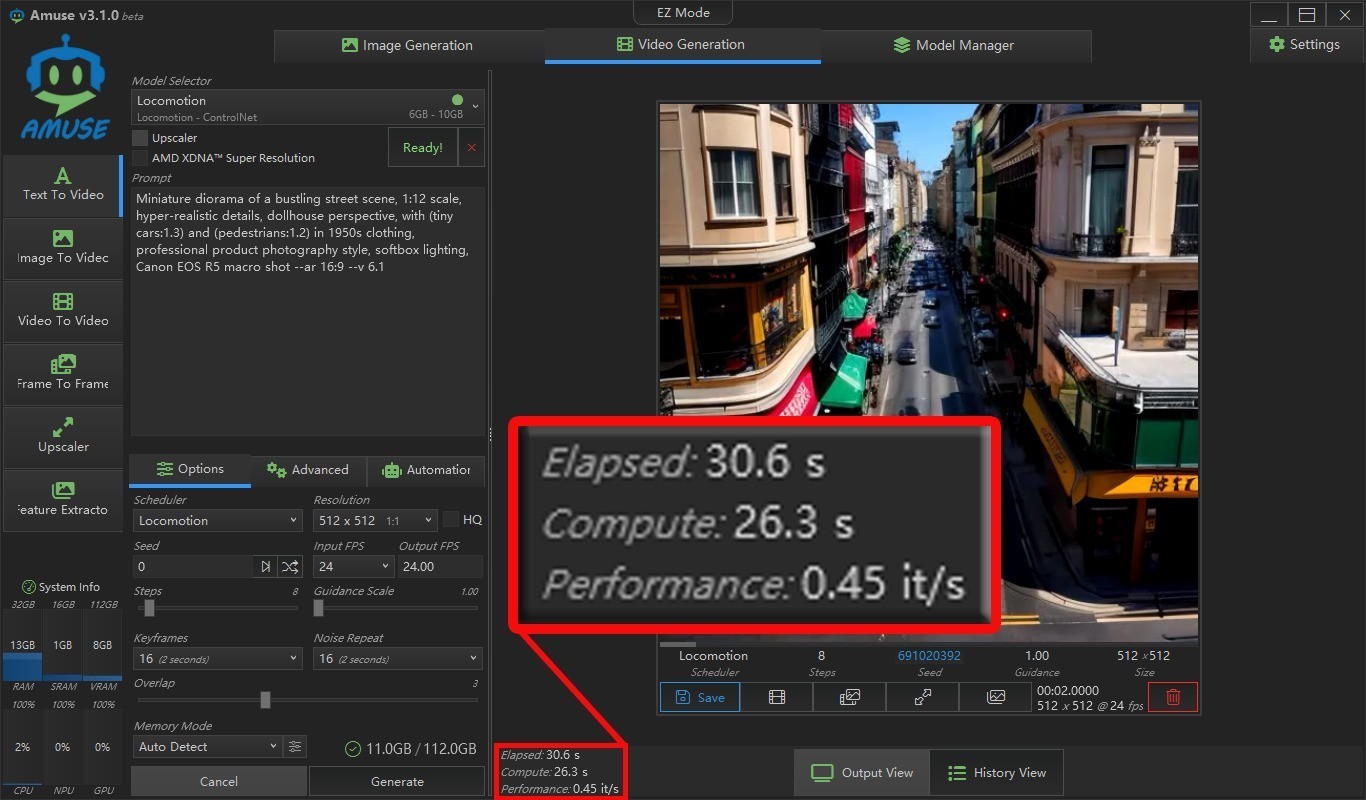Toggle AMD XDNA Super Resolution checkbox
This screenshot has height=800, width=1366.
(x=141, y=158)
